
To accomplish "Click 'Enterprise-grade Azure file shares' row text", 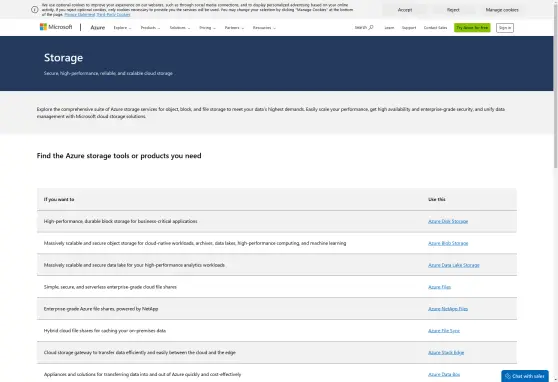I will (x=101, y=309).
